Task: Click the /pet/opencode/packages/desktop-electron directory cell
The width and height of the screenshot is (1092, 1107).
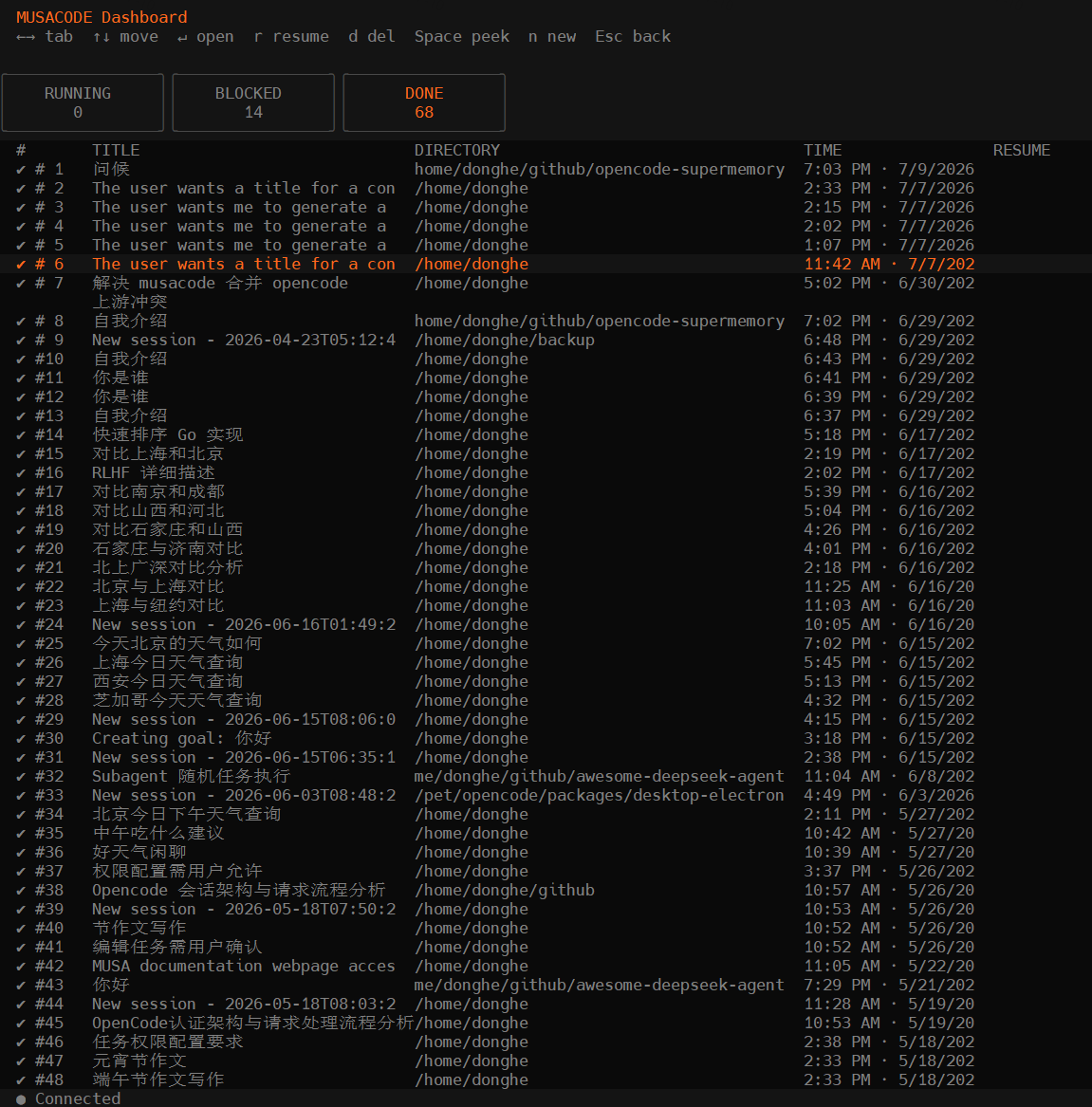Action: point(600,796)
